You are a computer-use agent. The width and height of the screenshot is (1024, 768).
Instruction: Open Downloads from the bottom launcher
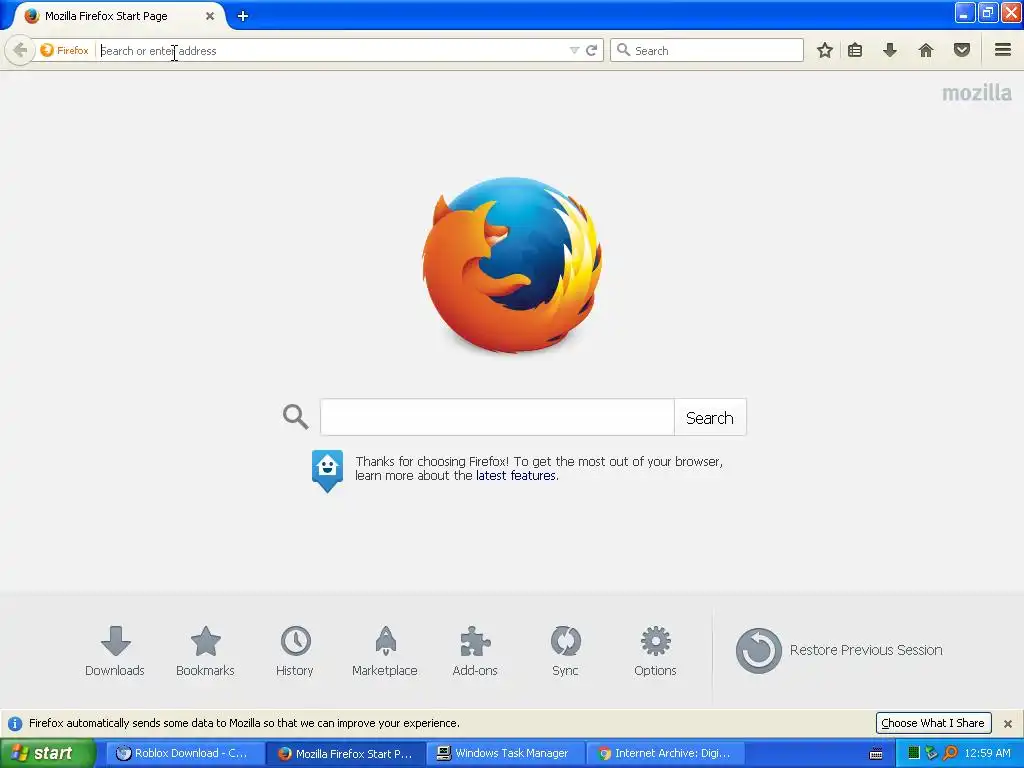115,650
